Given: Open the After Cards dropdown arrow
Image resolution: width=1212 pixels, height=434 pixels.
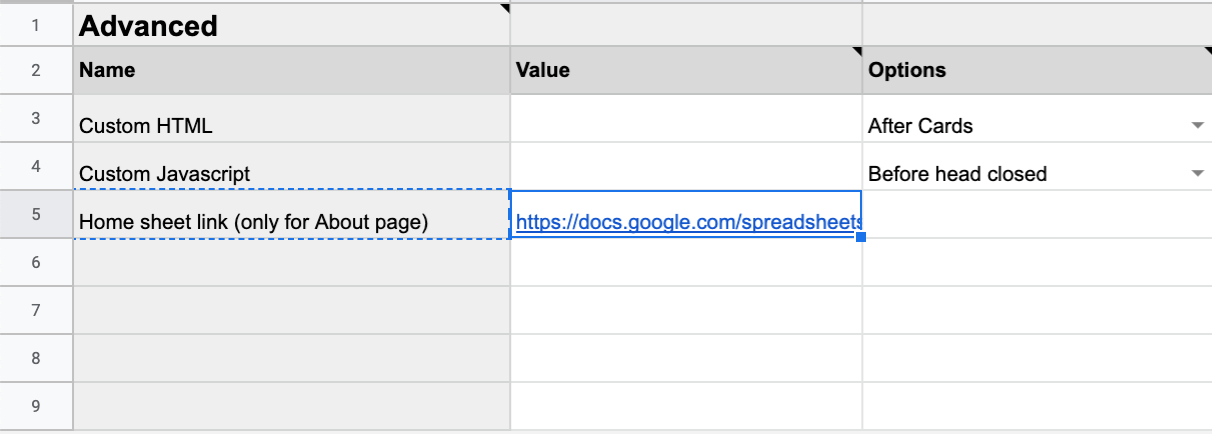Looking at the screenshot, I should (1197, 126).
